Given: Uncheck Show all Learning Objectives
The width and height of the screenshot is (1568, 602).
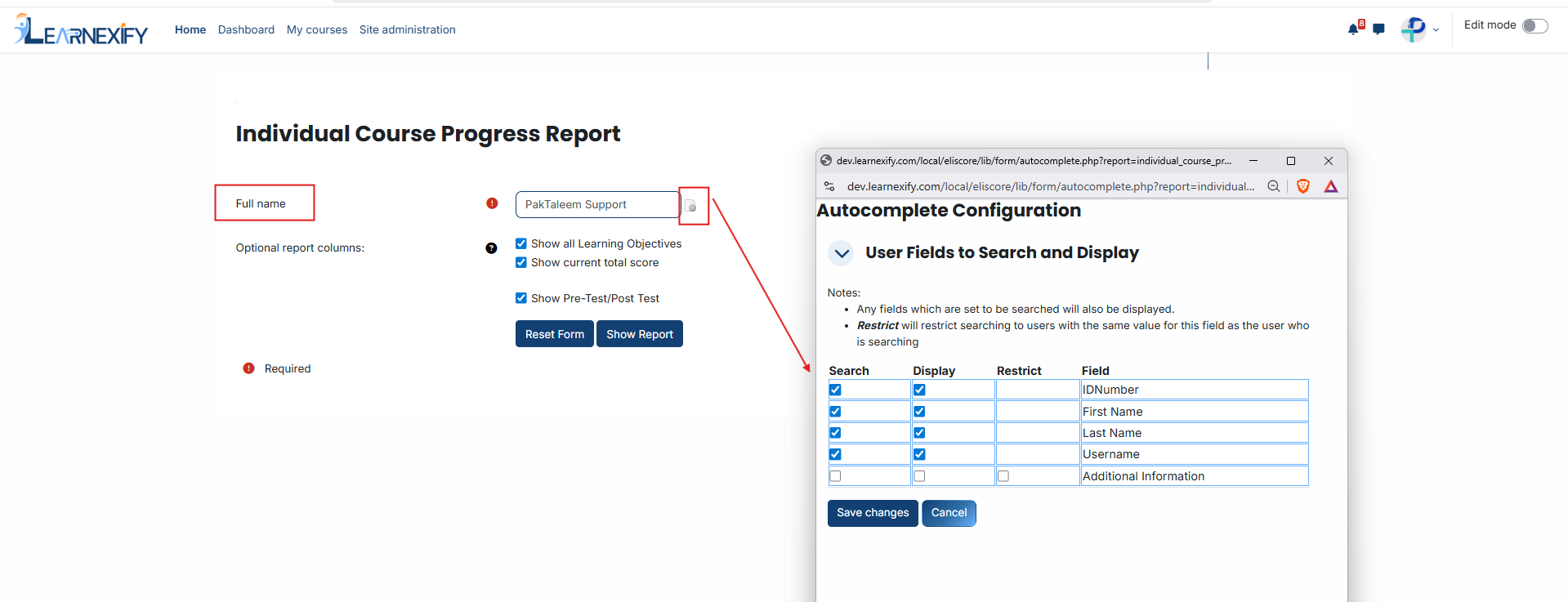Looking at the screenshot, I should (x=521, y=243).
